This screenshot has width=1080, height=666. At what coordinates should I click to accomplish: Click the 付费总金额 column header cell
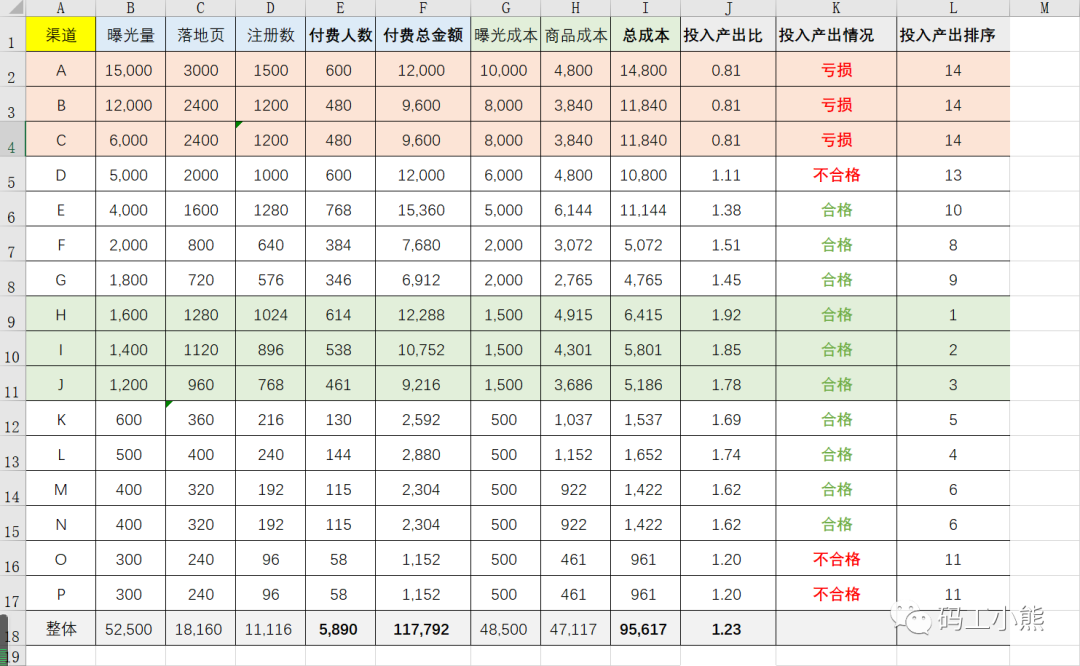pos(423,33)
